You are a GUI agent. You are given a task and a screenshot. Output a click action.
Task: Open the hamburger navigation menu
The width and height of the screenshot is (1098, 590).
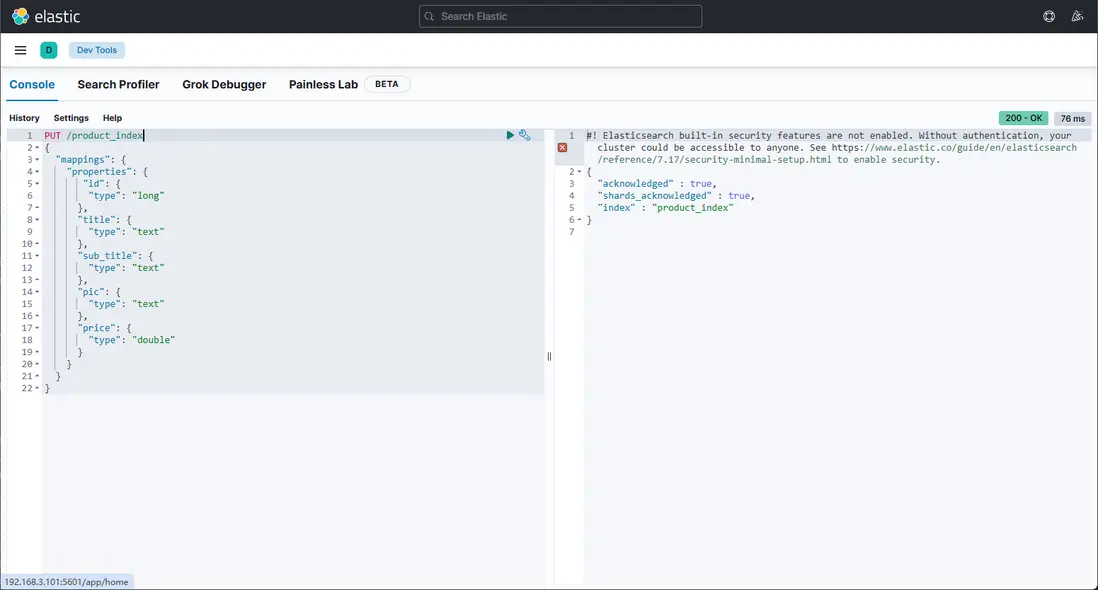(x=20, y=50)
